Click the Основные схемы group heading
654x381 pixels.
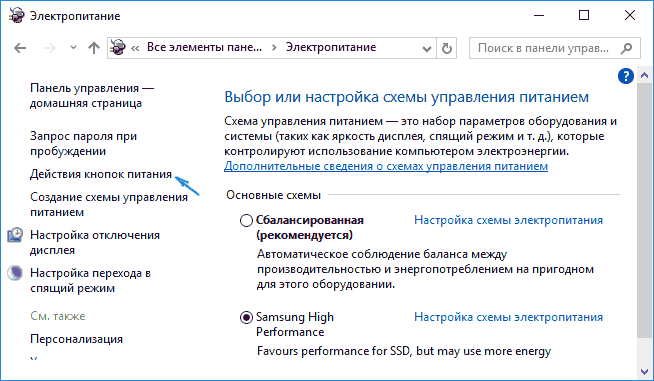click(273, 195)
